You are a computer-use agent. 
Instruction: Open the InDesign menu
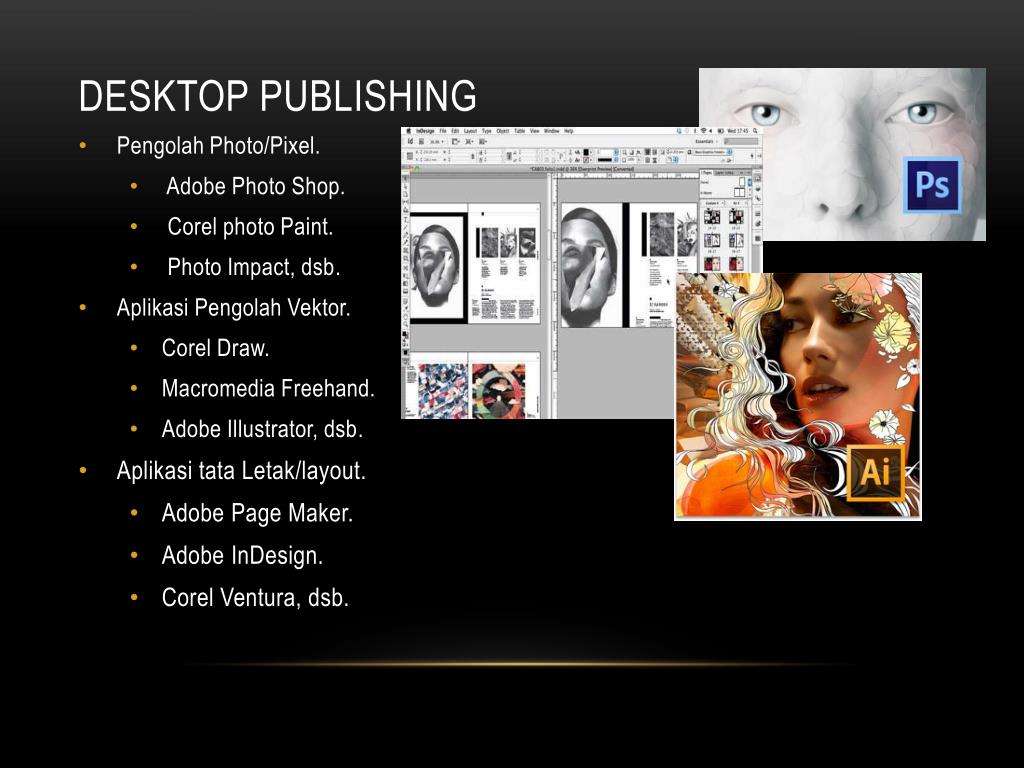(x=425, y=131)
